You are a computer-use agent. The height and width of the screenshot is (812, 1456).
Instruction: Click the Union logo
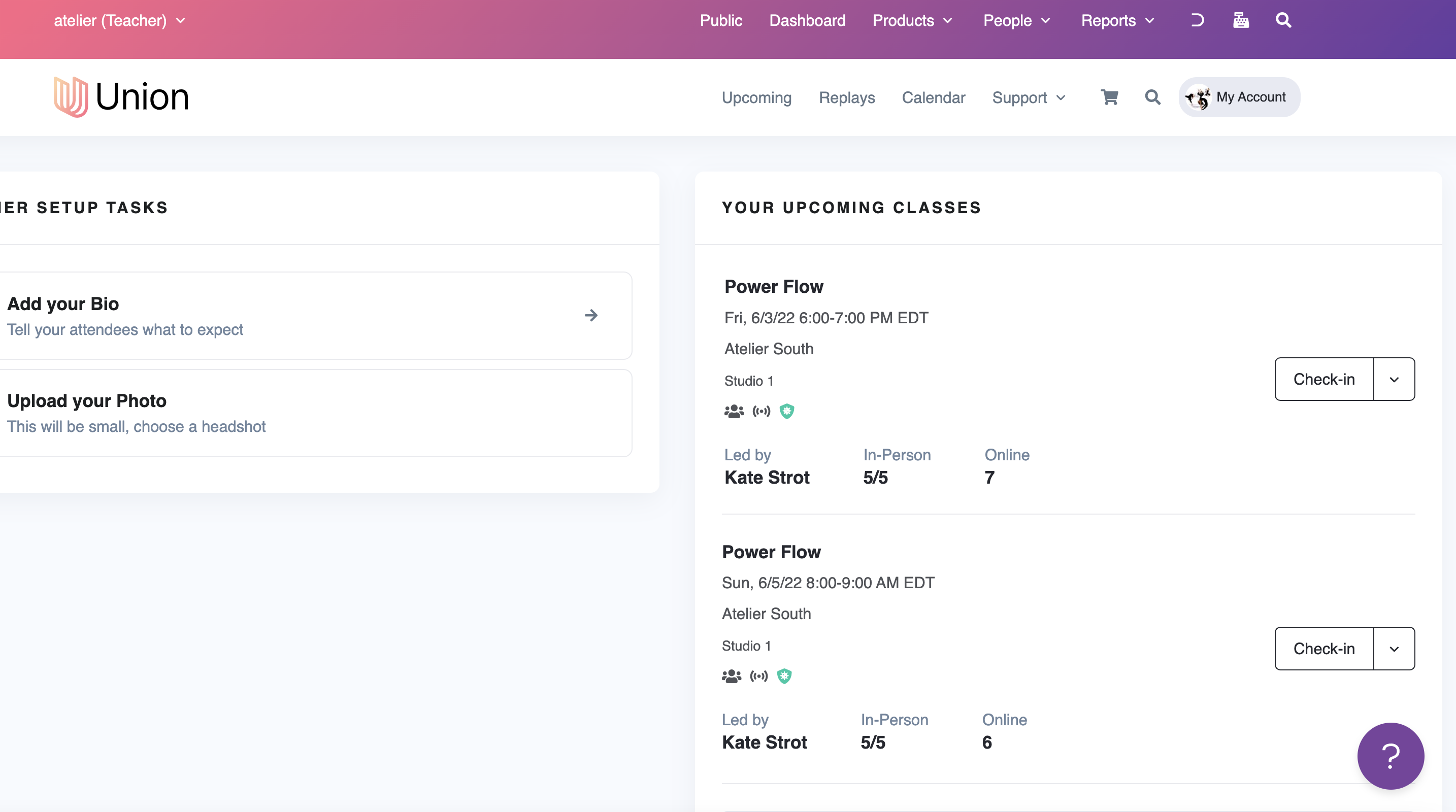[x=121, y=96]
